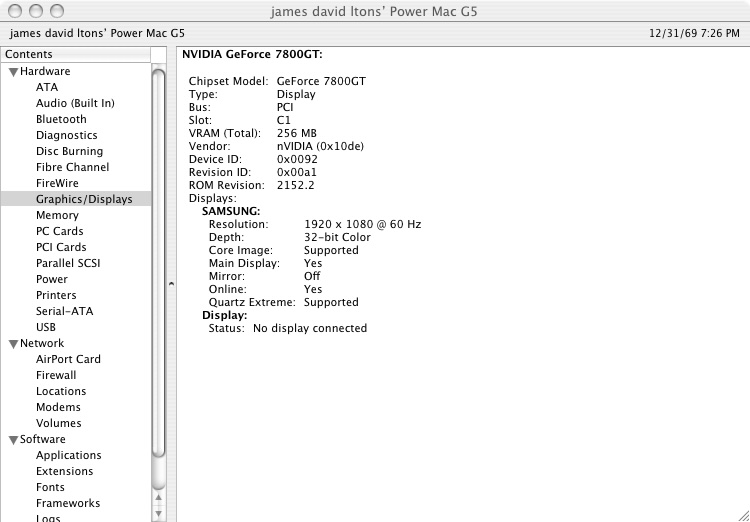Open USB hardware entry
The width and height of the screenshot is (750, 522).
46,327
